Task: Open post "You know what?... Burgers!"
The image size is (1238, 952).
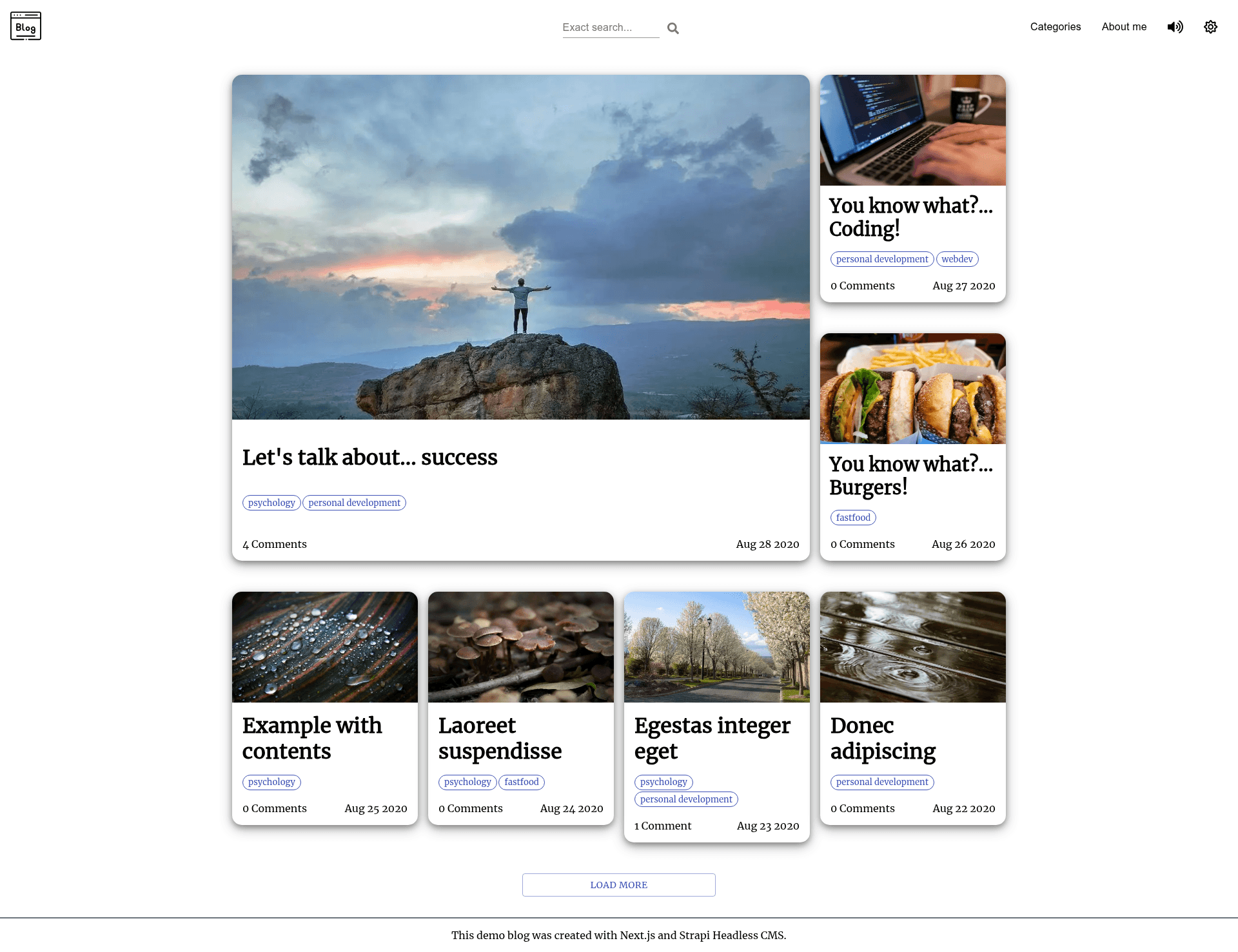Action: click(x=911, y=476)
